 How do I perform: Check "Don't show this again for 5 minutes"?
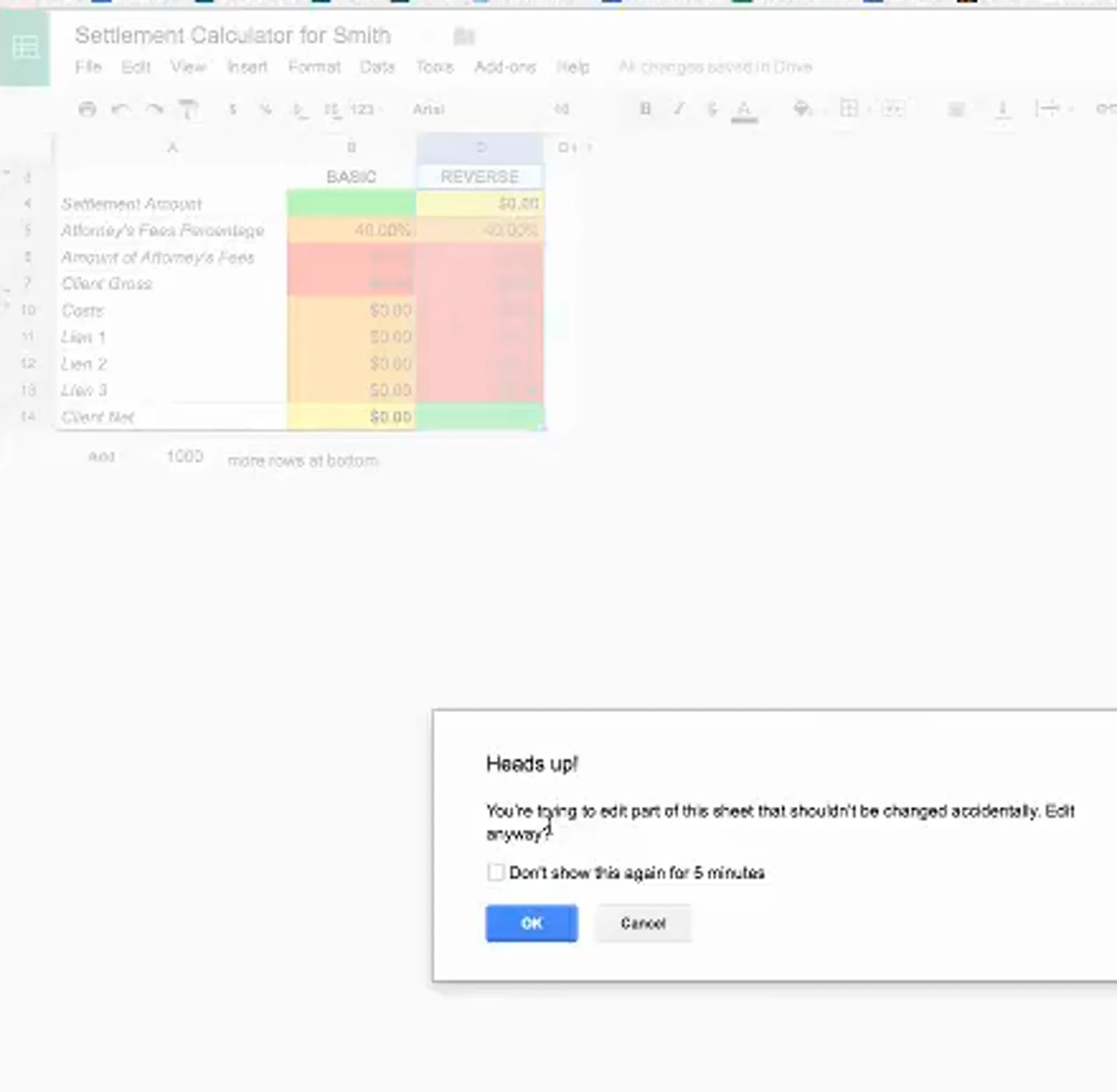point(496,872)
